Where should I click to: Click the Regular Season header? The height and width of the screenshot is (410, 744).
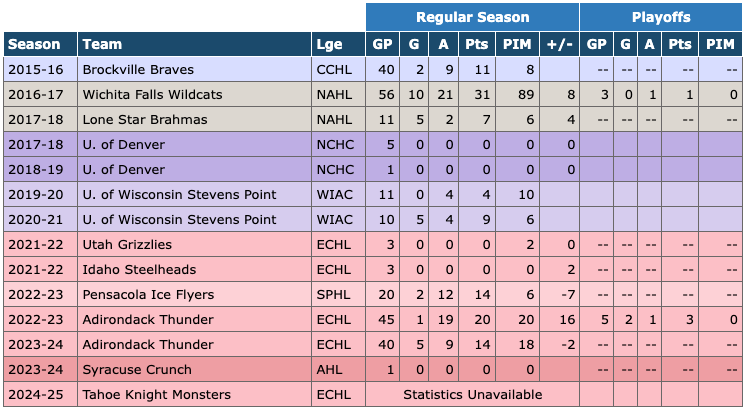472,17
